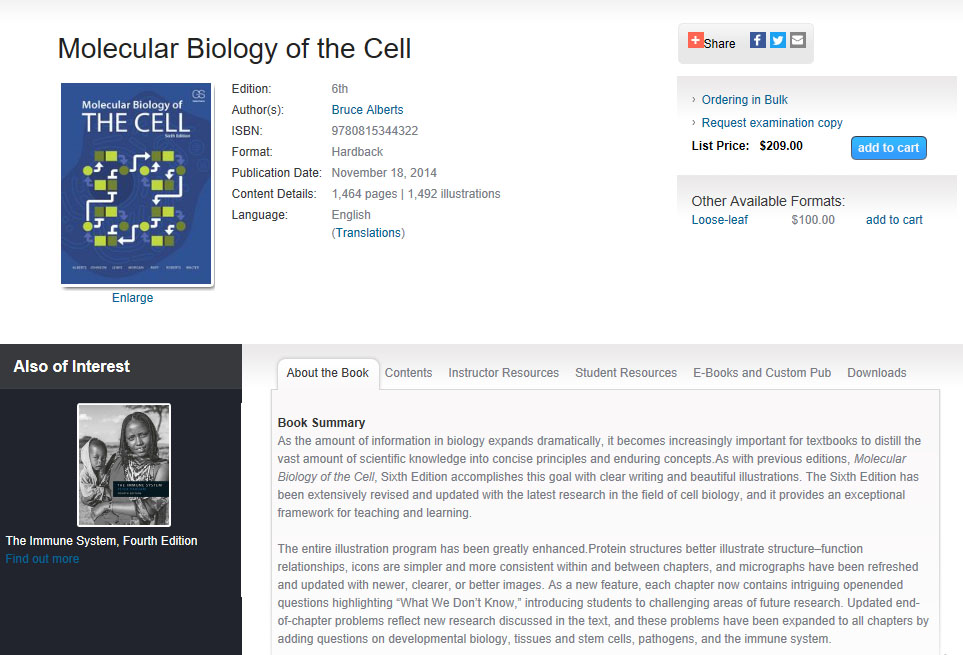Open the Student Resources tab
The height and width of the screenshot is (655, 963).
click(x=625, y=373)
